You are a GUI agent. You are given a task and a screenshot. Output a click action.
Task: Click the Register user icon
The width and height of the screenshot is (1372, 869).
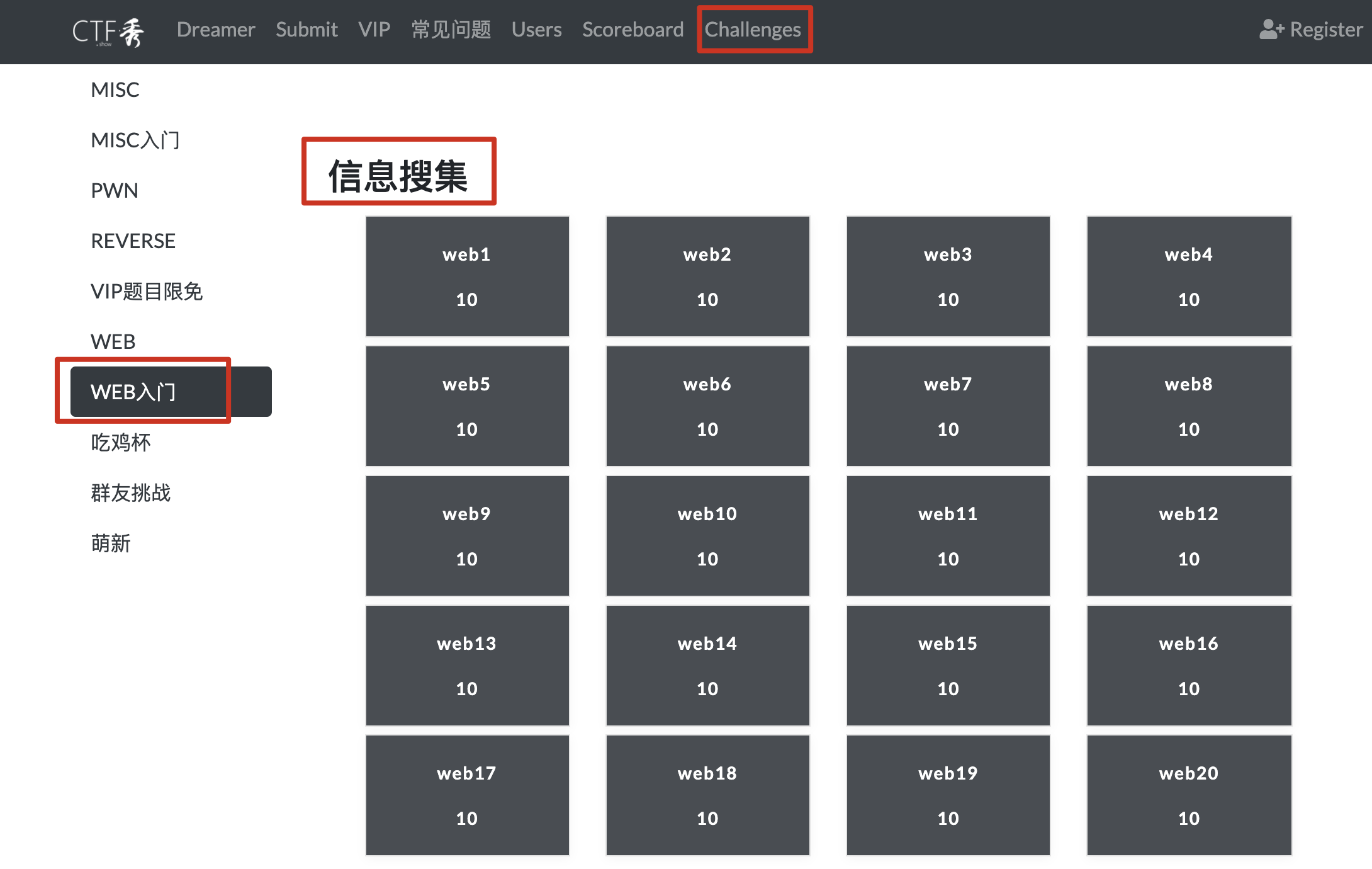tap(1271, 30)
